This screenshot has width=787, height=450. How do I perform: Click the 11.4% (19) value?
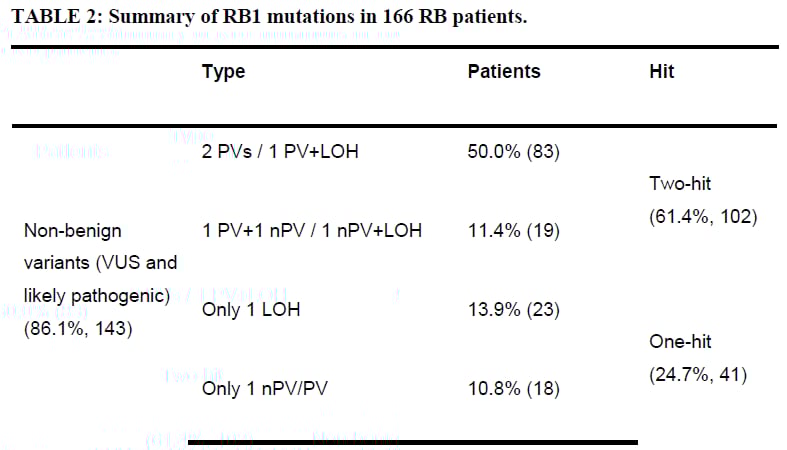pyautogui.click(x=513, y=231)
